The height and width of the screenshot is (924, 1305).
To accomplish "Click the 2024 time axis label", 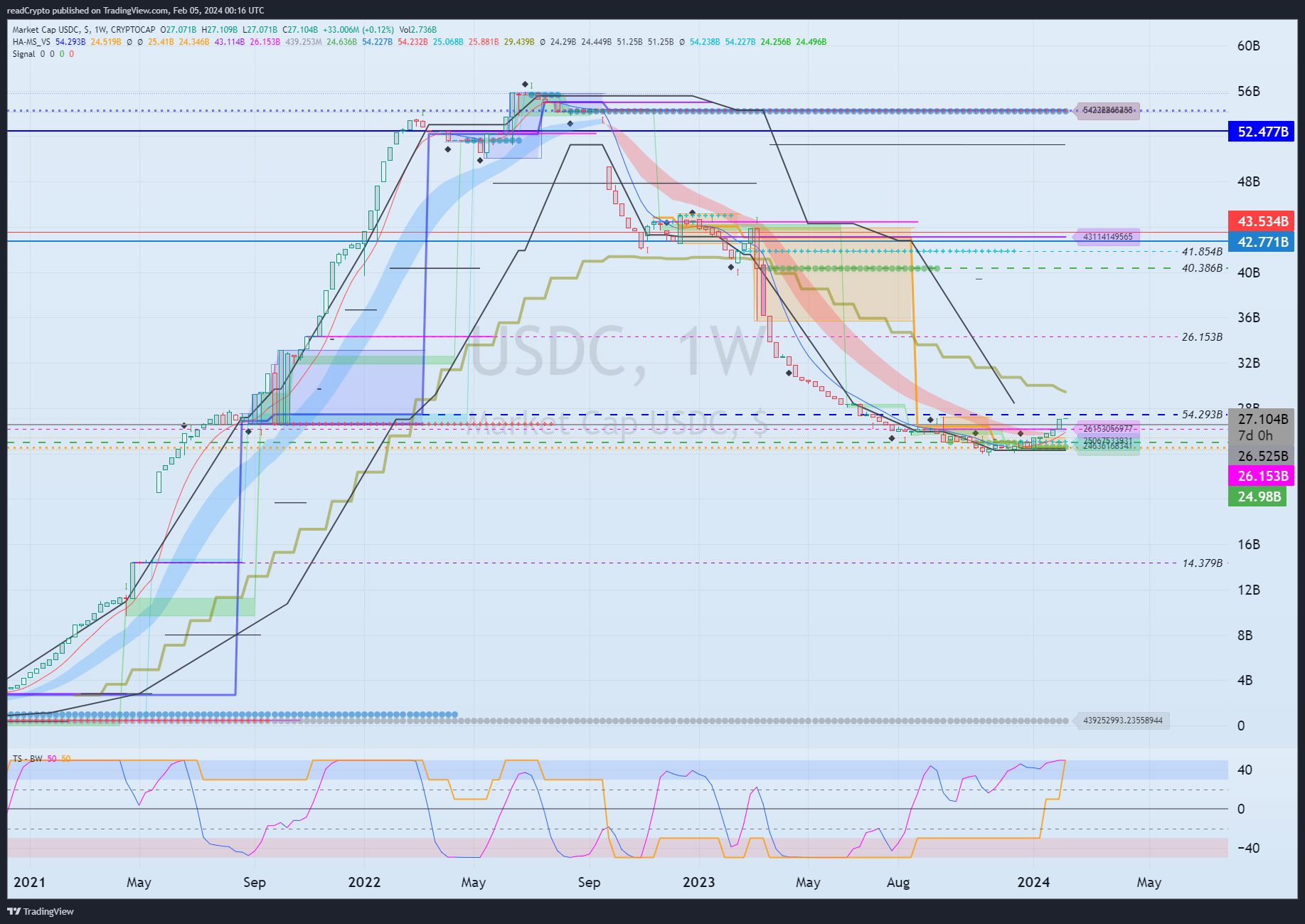I will 1033,883.
